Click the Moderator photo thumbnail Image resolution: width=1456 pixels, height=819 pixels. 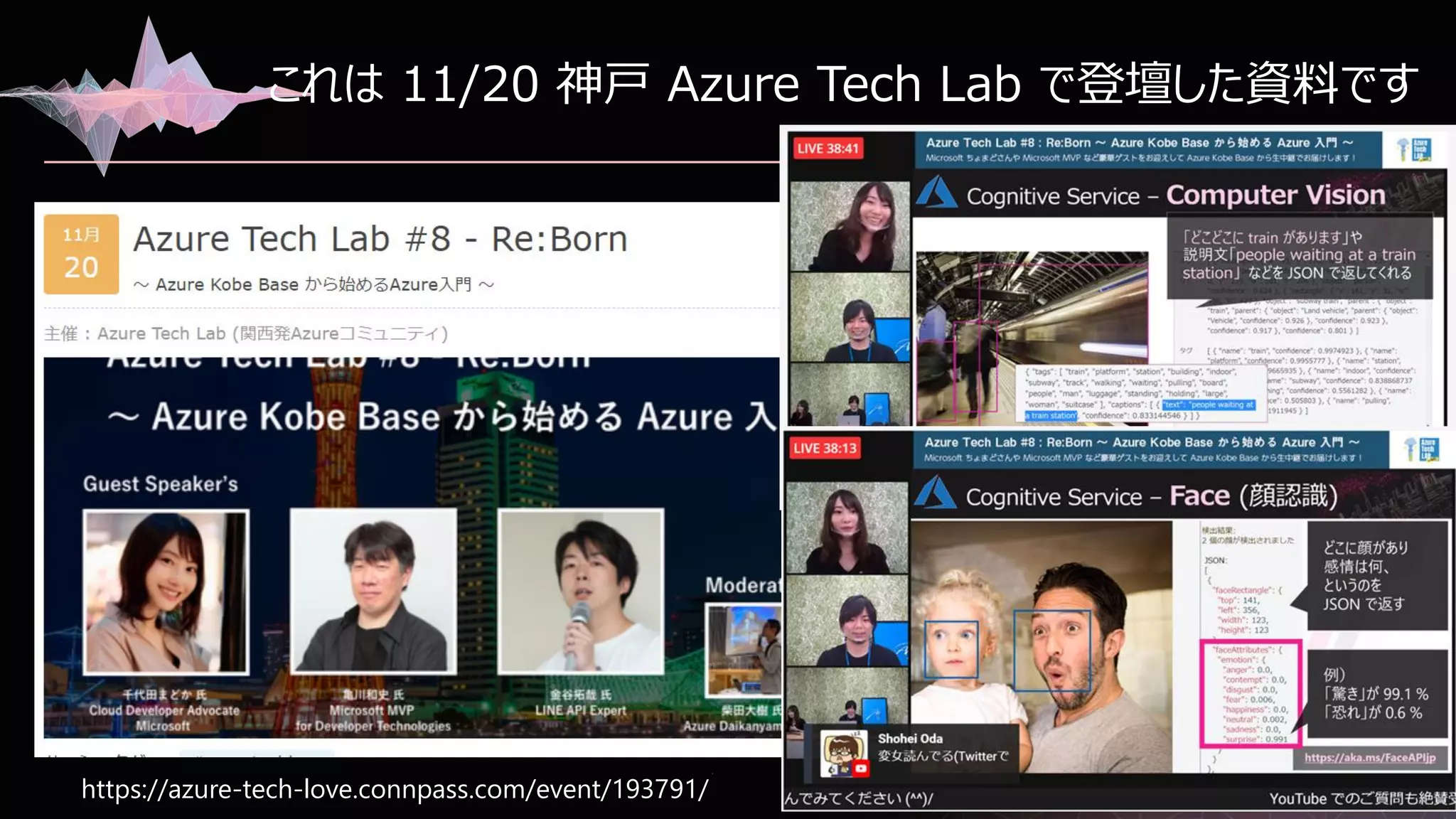point(744,649)
